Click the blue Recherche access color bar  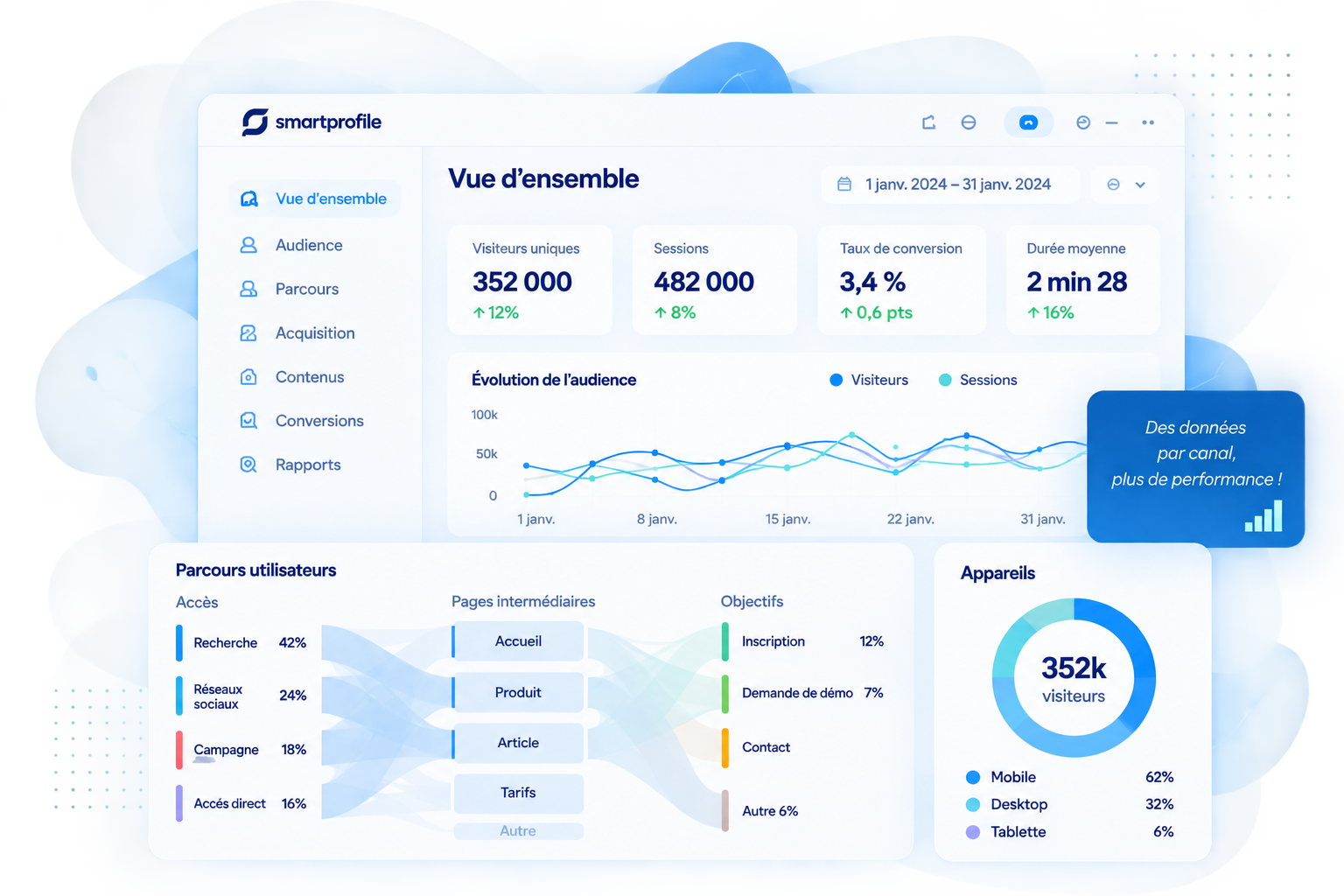pos(179,643)
